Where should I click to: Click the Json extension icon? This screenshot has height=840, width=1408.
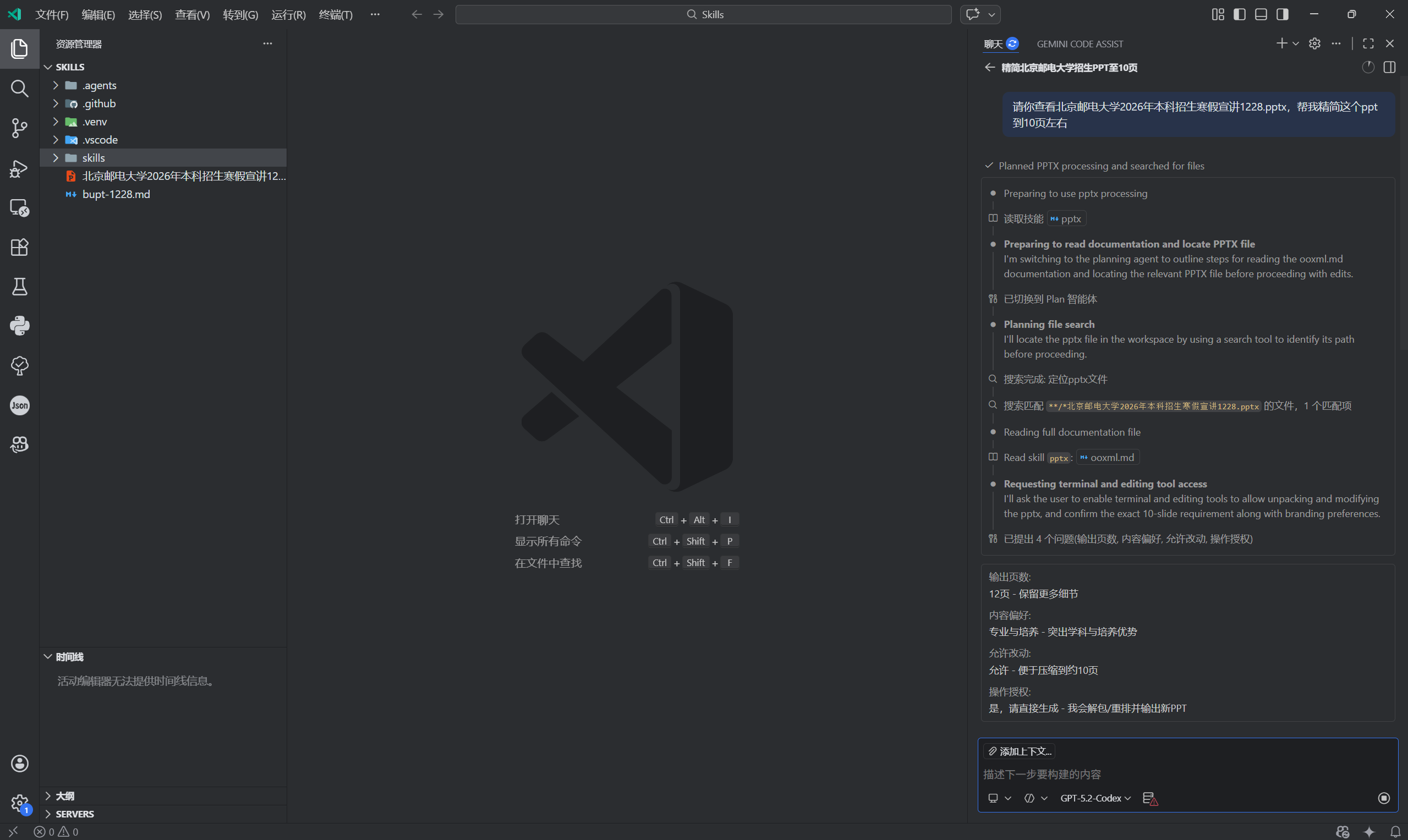click(x=19, y=405)
